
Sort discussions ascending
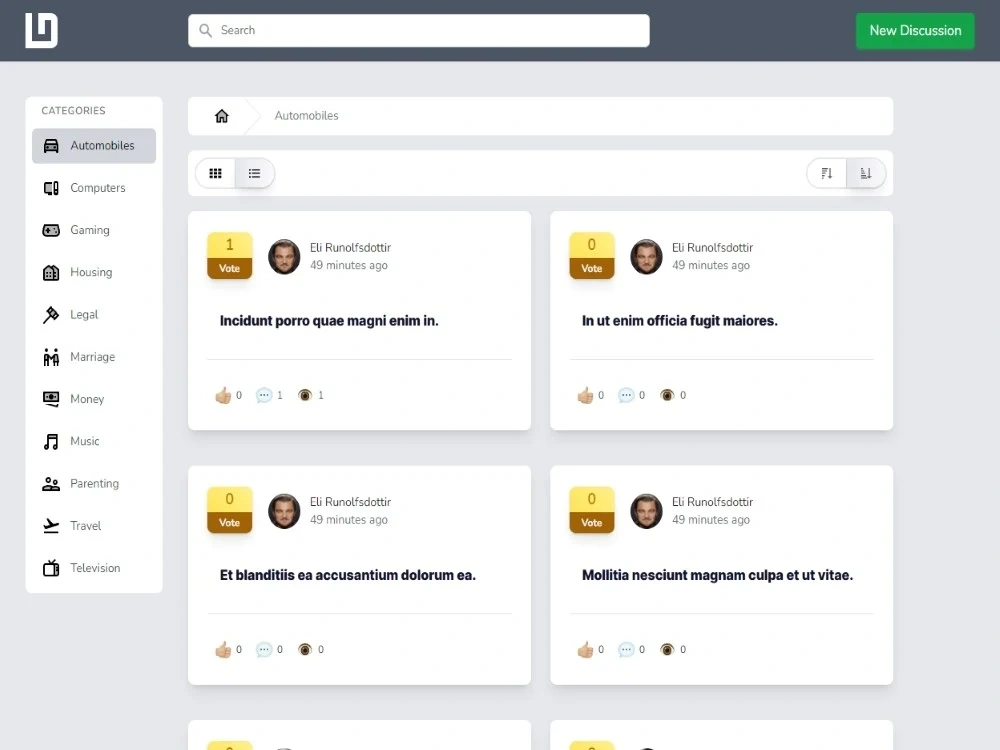[x=865, y=173]
